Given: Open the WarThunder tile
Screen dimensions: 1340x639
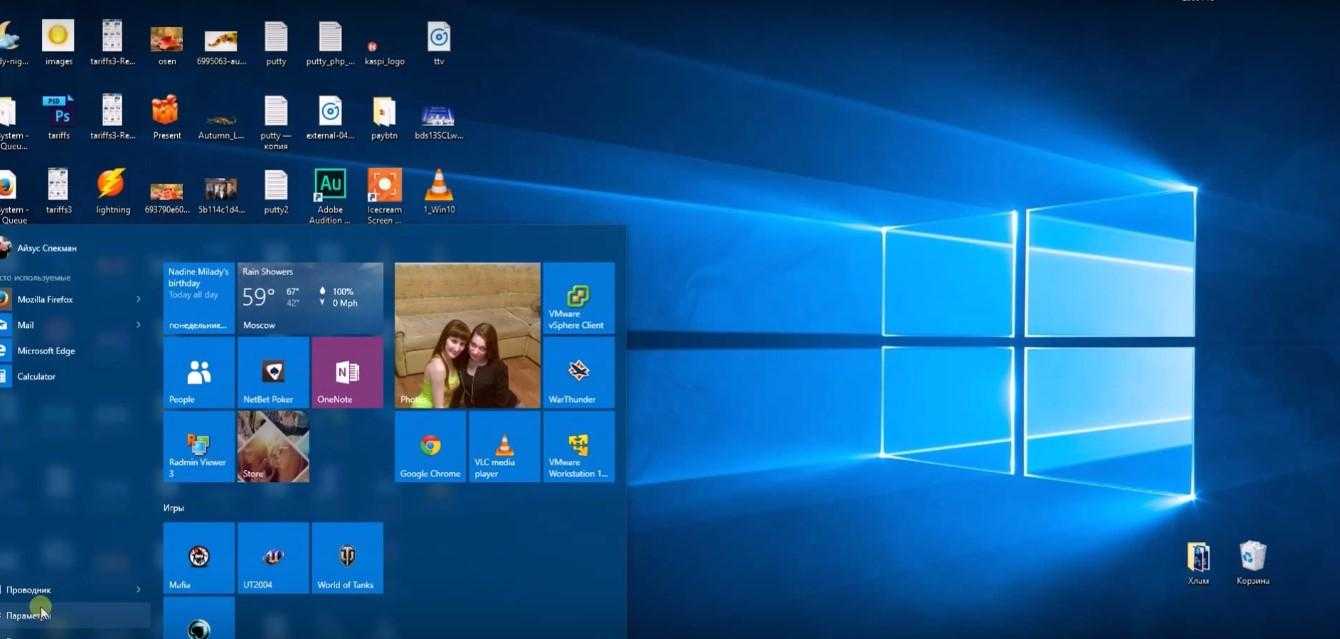Looking at the screenshot, I should (x=578, y=372).
